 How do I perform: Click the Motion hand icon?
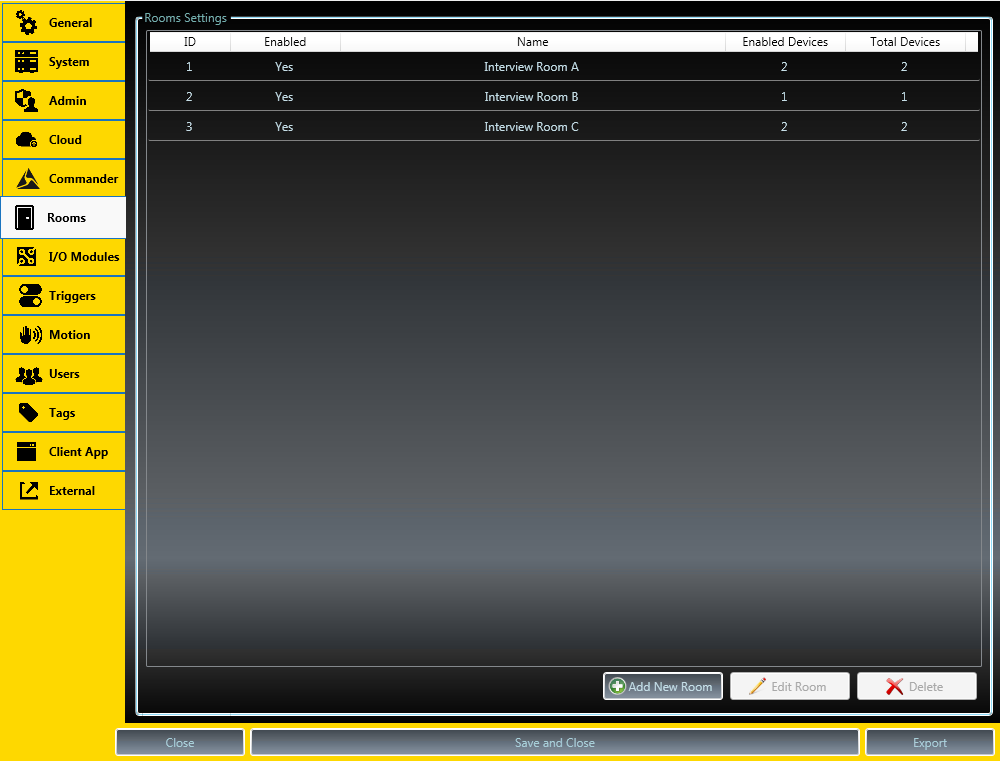click(x=29, y=335)
